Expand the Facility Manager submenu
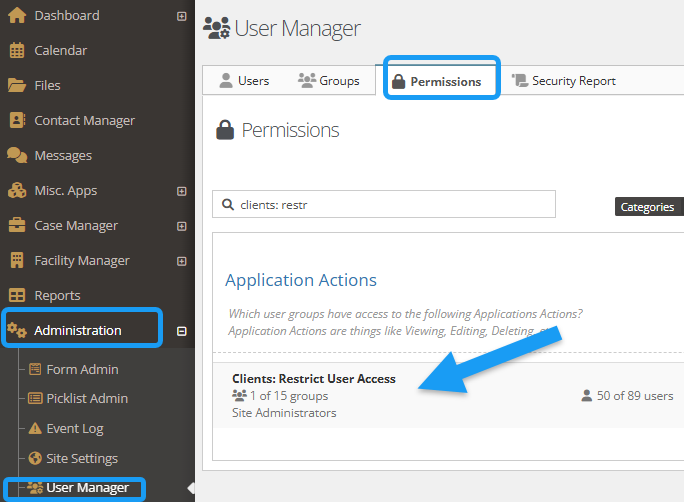Screen dimensions: 684x502 pos(181,261)
